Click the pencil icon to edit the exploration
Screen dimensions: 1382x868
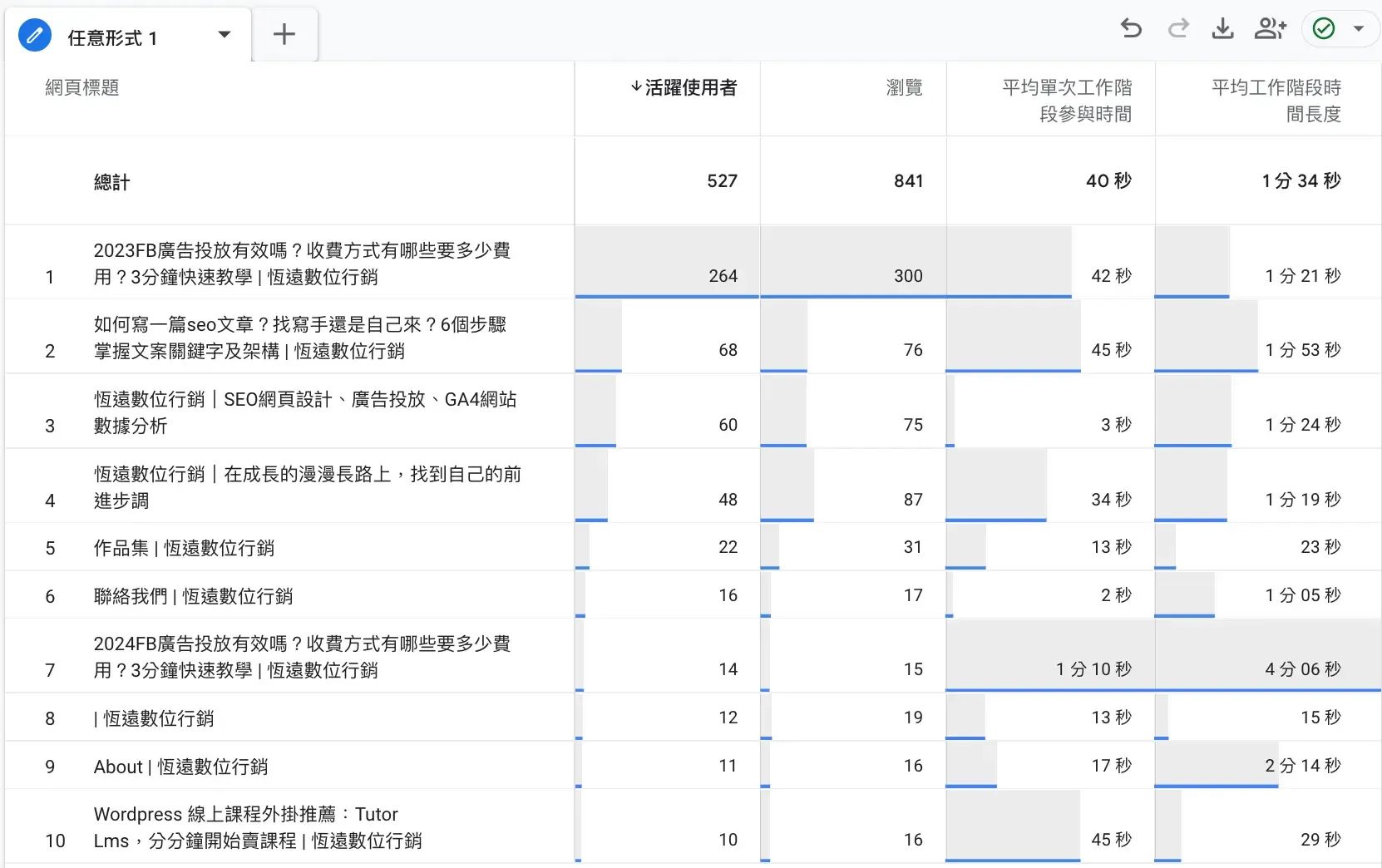point(34,35)
